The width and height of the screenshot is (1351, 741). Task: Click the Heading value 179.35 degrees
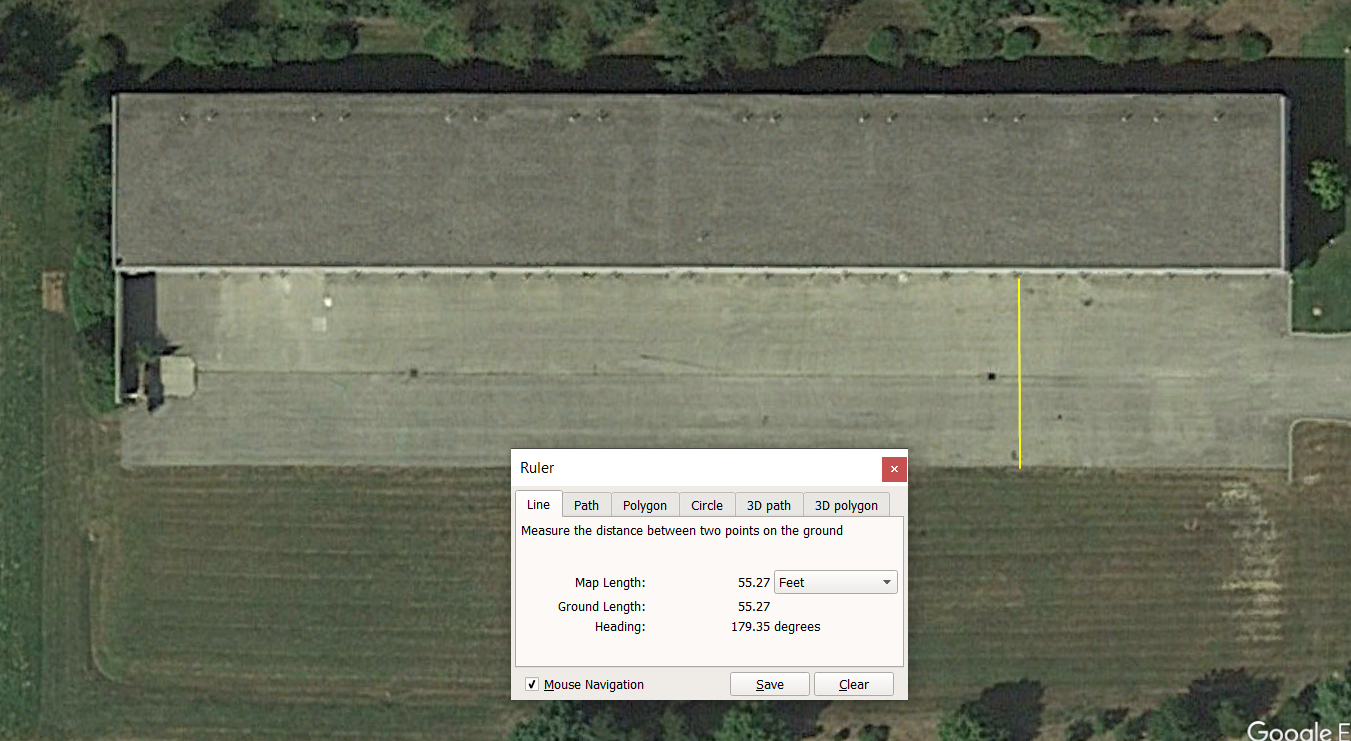coord(775,627)
